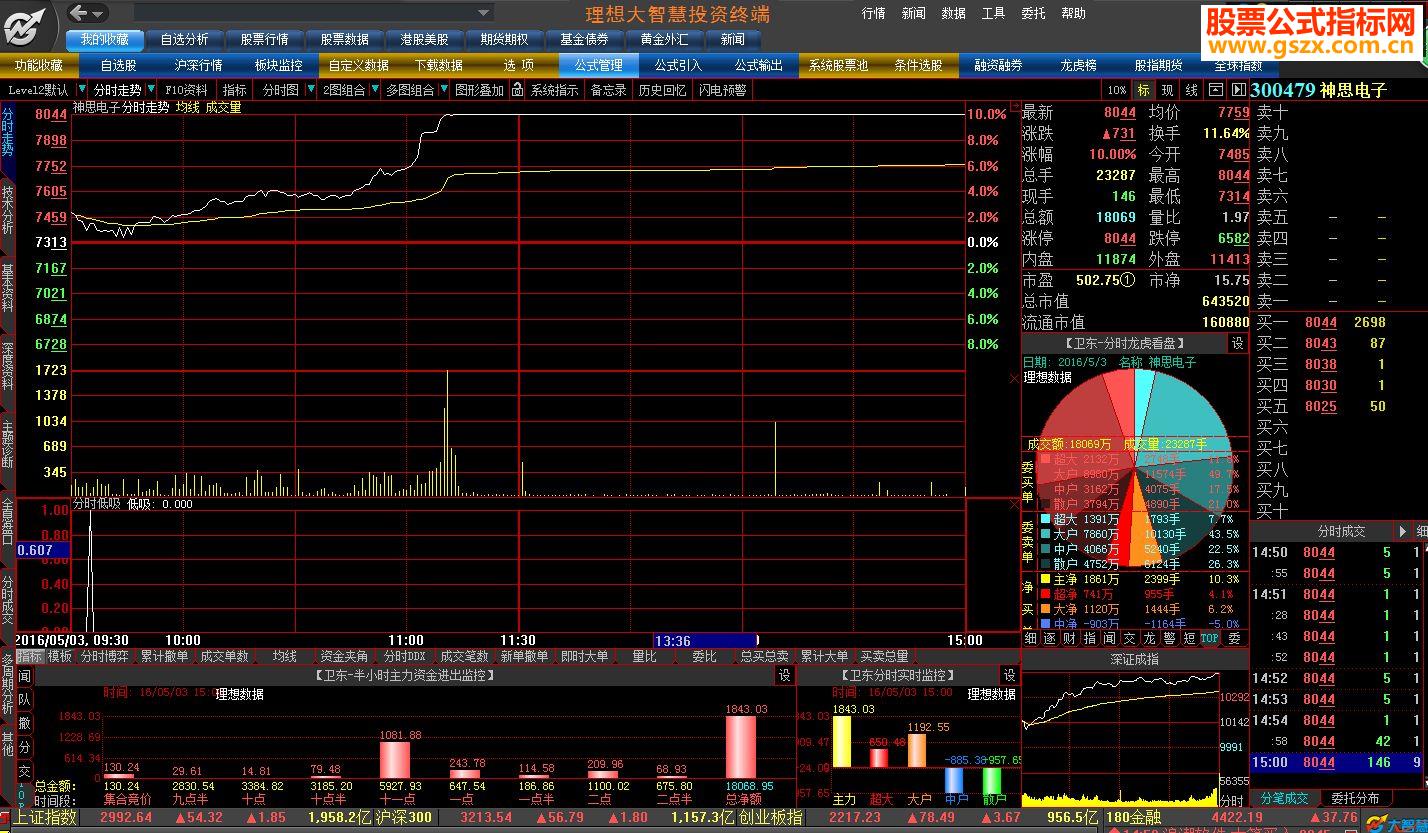Open the 新闻 menu in title bar

[913, 14]
